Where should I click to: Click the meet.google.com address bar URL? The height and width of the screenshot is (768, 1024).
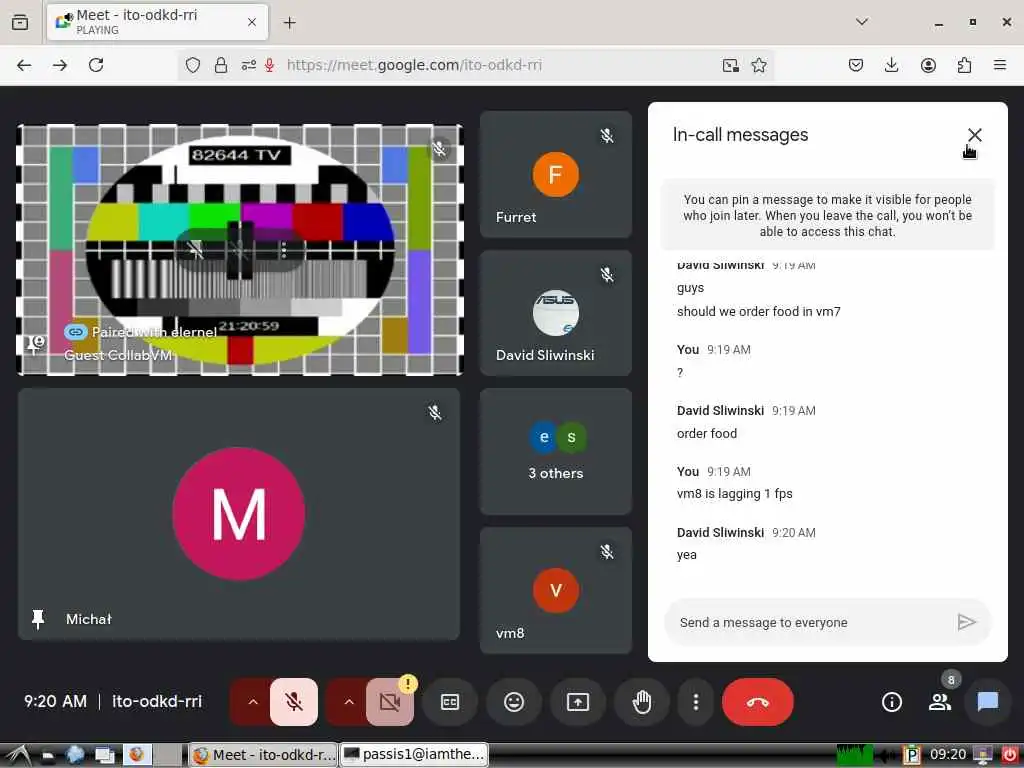click(414, 65)
